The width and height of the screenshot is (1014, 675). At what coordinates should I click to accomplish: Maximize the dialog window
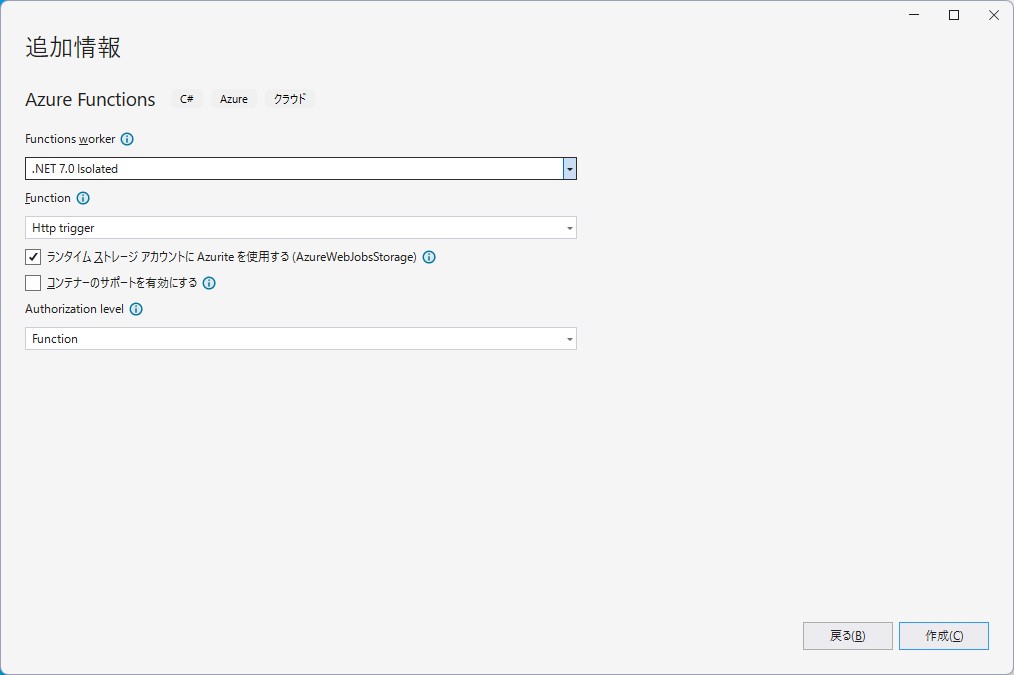click(x=954, y=15)
